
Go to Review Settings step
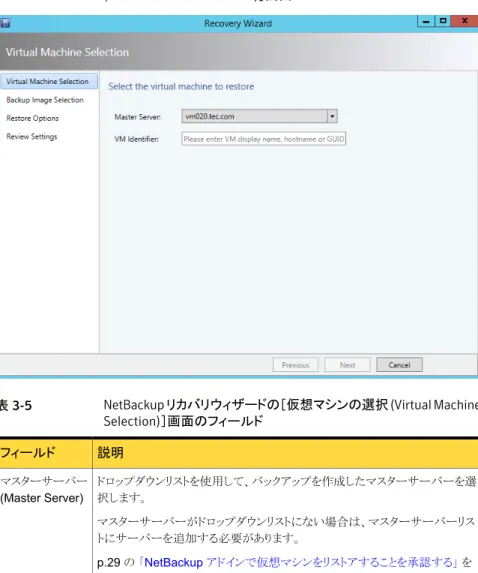click(32, 136)
